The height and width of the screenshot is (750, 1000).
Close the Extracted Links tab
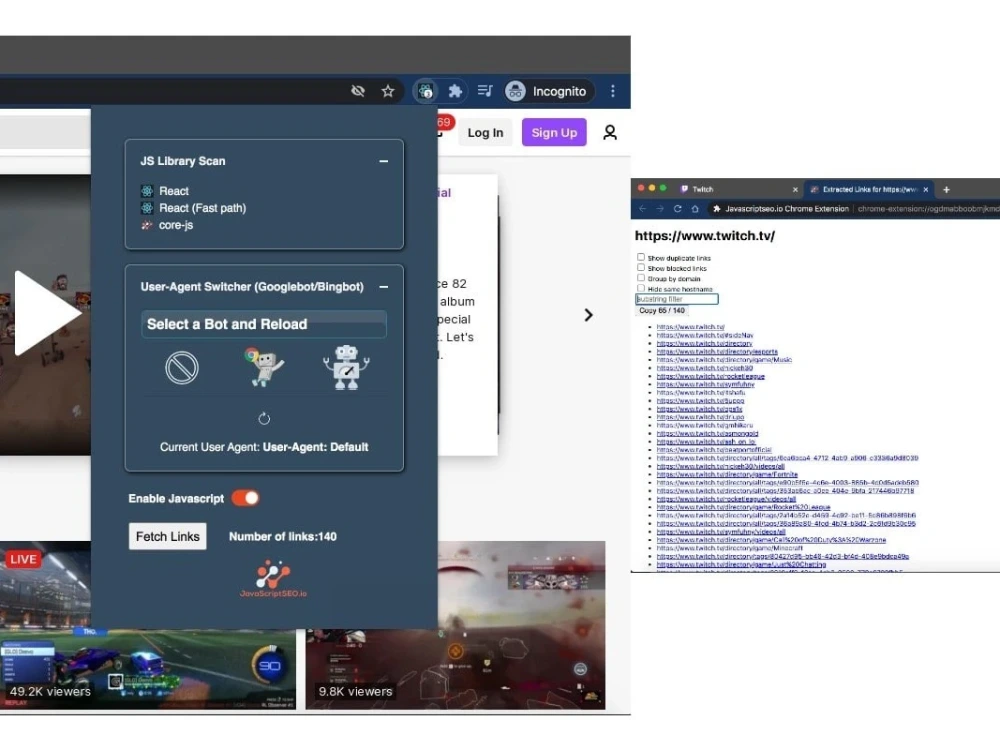(x=926, y=189)
